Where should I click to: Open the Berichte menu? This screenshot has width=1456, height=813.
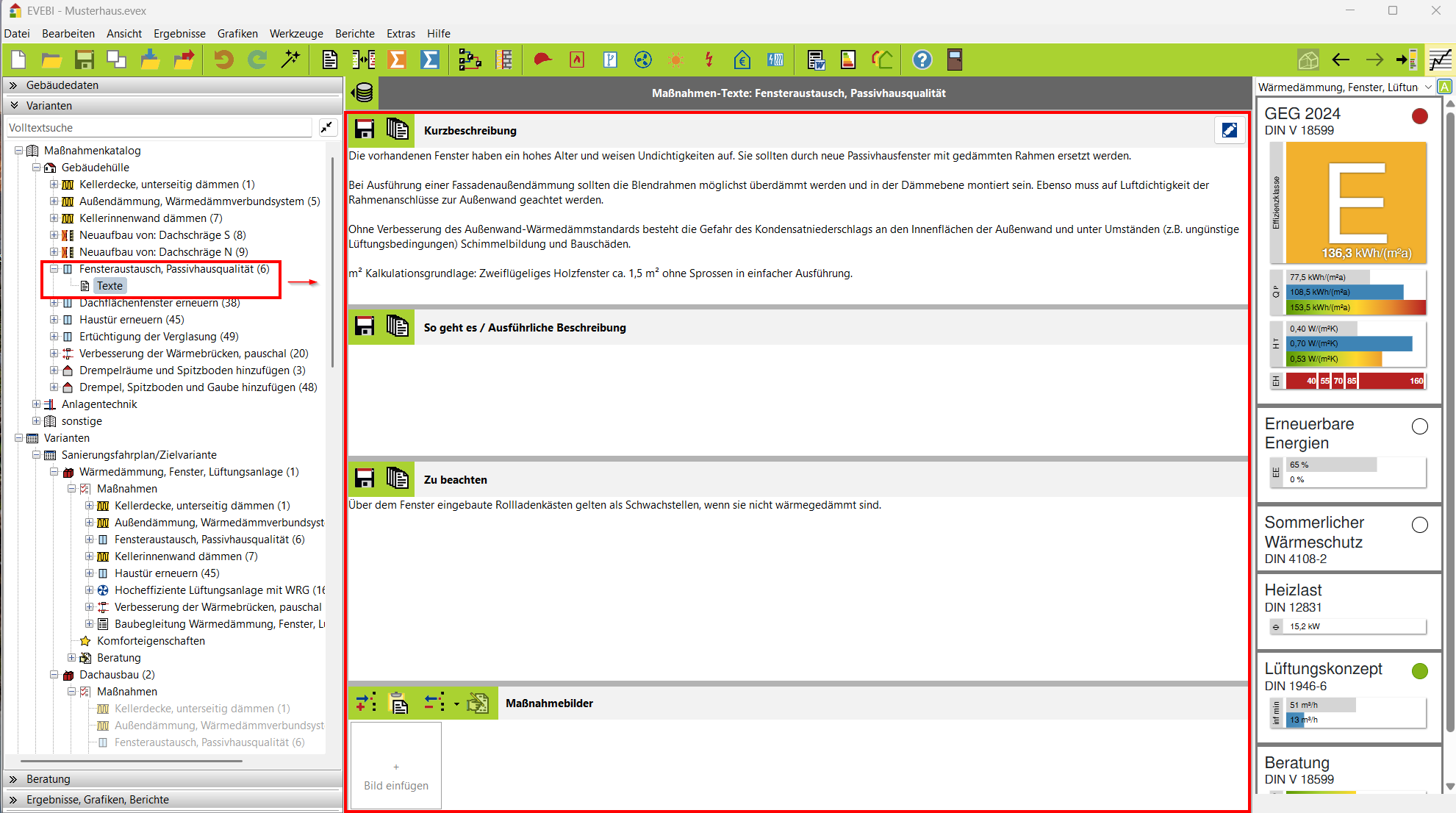pos(354,34)
